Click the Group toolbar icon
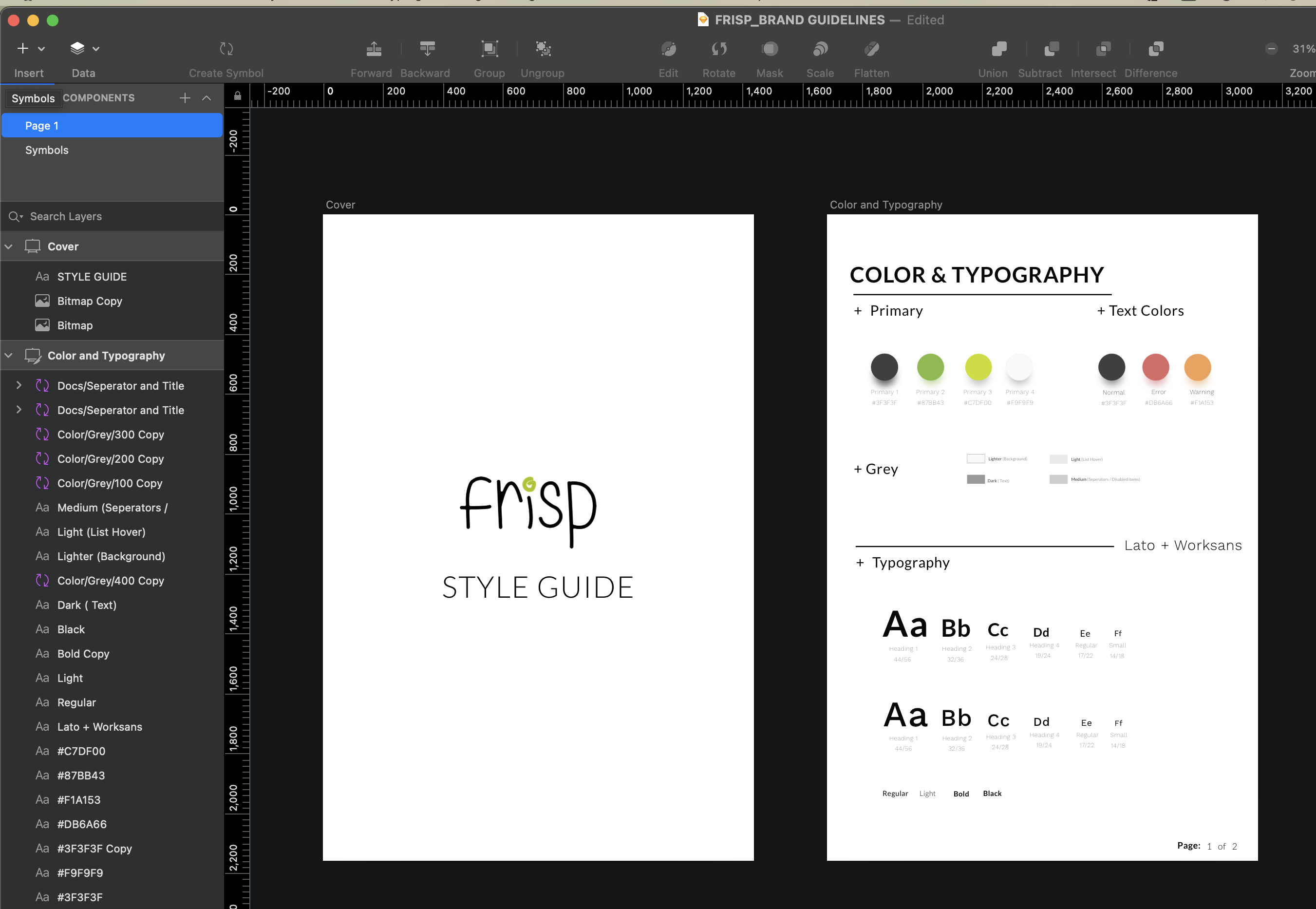Viewport: 1316px width, 909px height. (x=489, y=49)
